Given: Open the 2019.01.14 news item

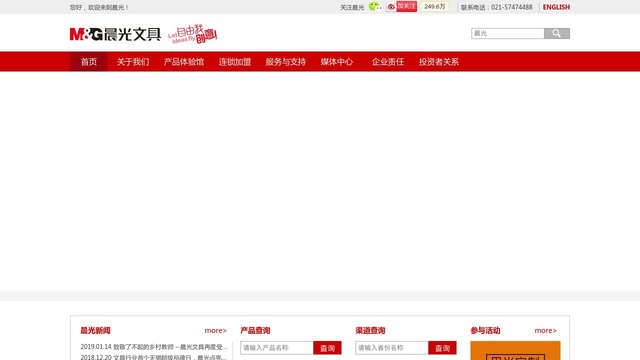Looking at the screenshot, I should [x=153, y=347].
